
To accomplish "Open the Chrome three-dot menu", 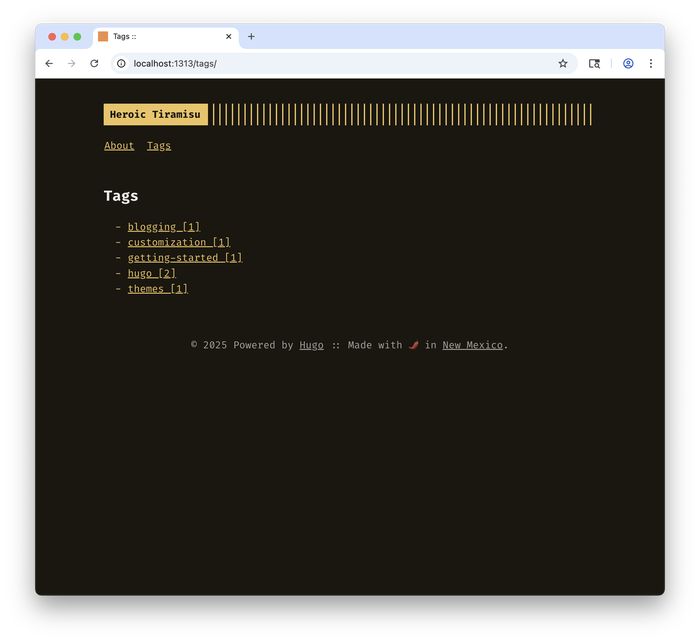I will pyautogui.click(x=651, y=63).
